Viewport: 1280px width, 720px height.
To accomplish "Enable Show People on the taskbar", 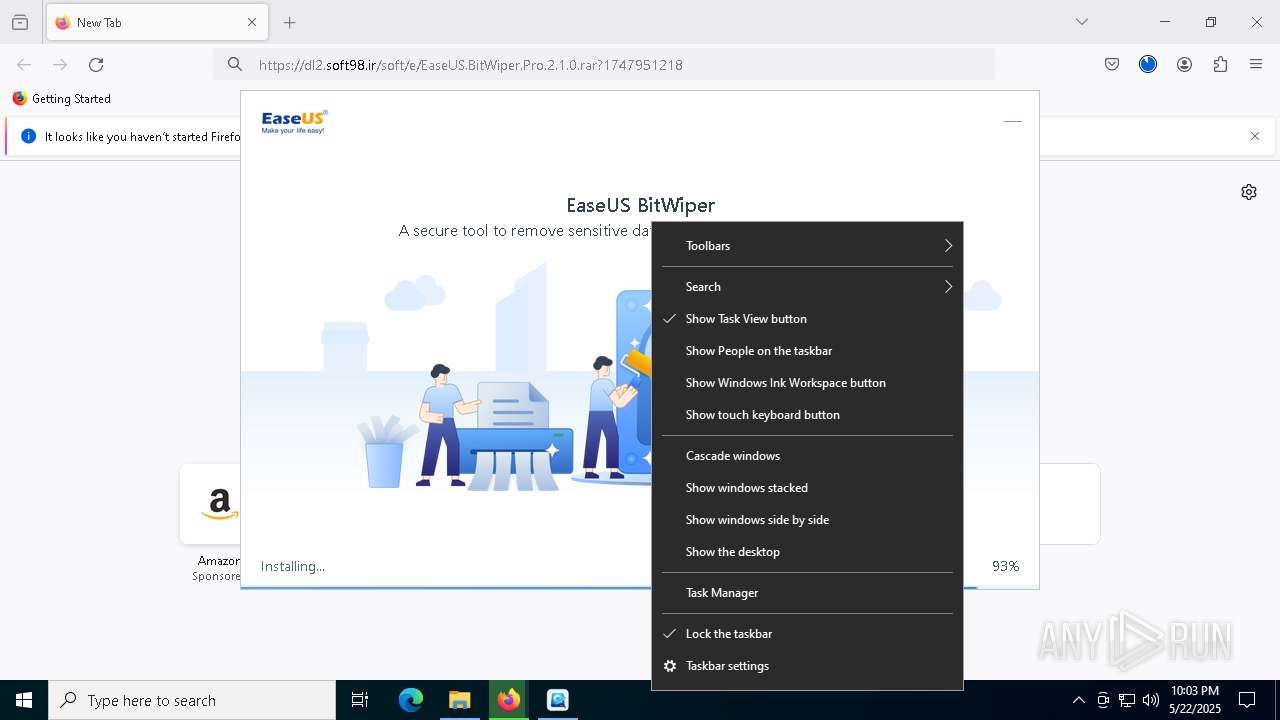I will click(807, 351).
